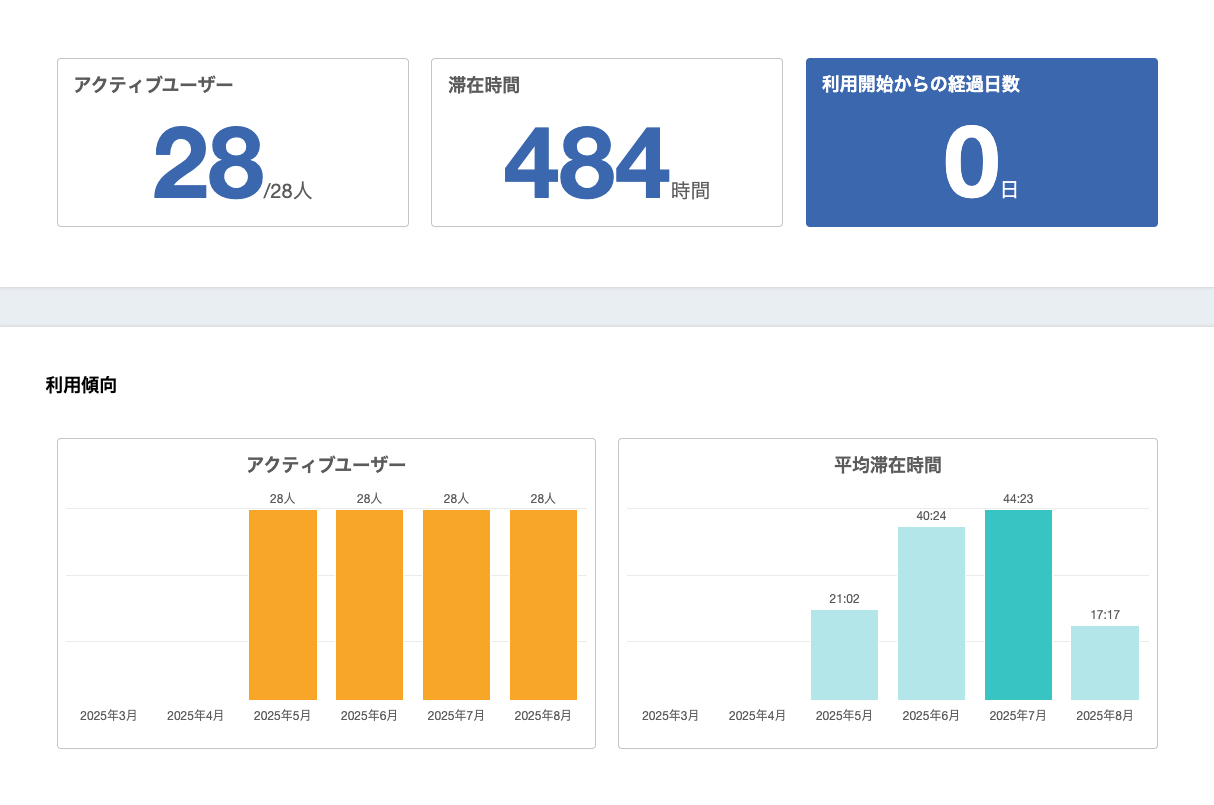Image resolution: width=1214 pixels, height=805 pixels.
Task: Click 2025年8月 axis label in 平均滞在時間 chart
Action: tap(1105, 716)
